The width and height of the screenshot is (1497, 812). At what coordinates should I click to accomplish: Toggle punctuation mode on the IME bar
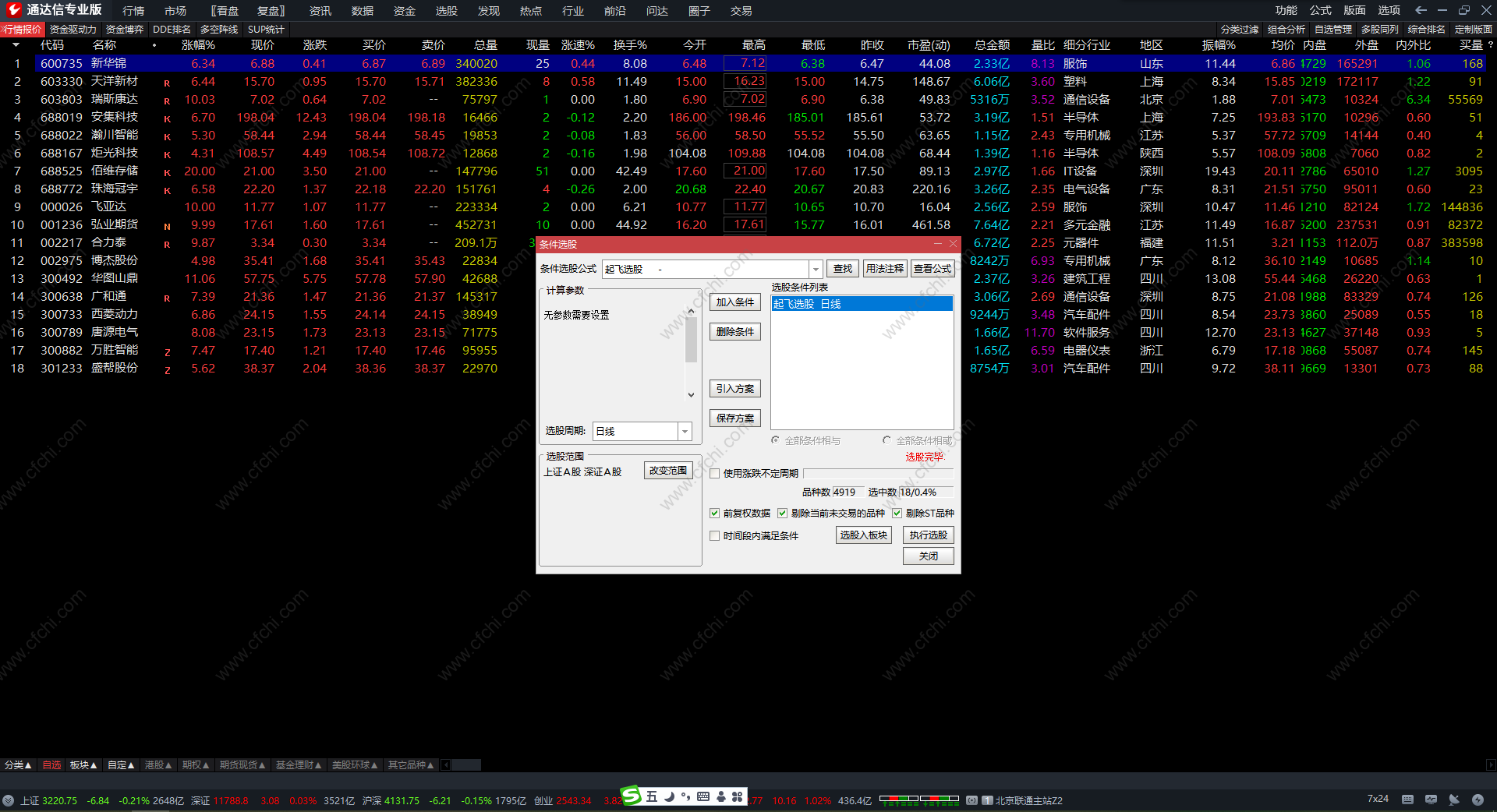[x=685, y=796]
